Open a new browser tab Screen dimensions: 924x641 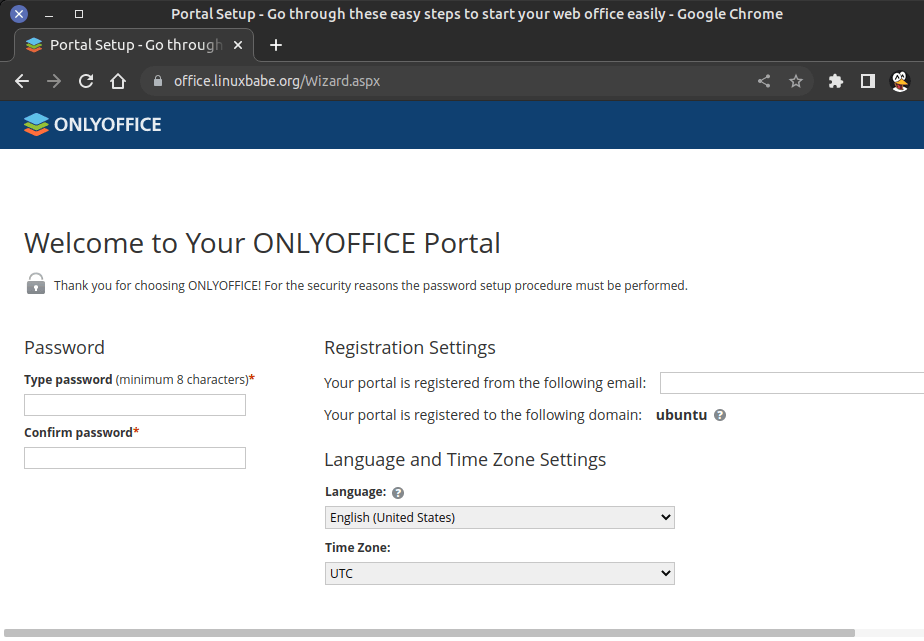(x=276, y=45)
